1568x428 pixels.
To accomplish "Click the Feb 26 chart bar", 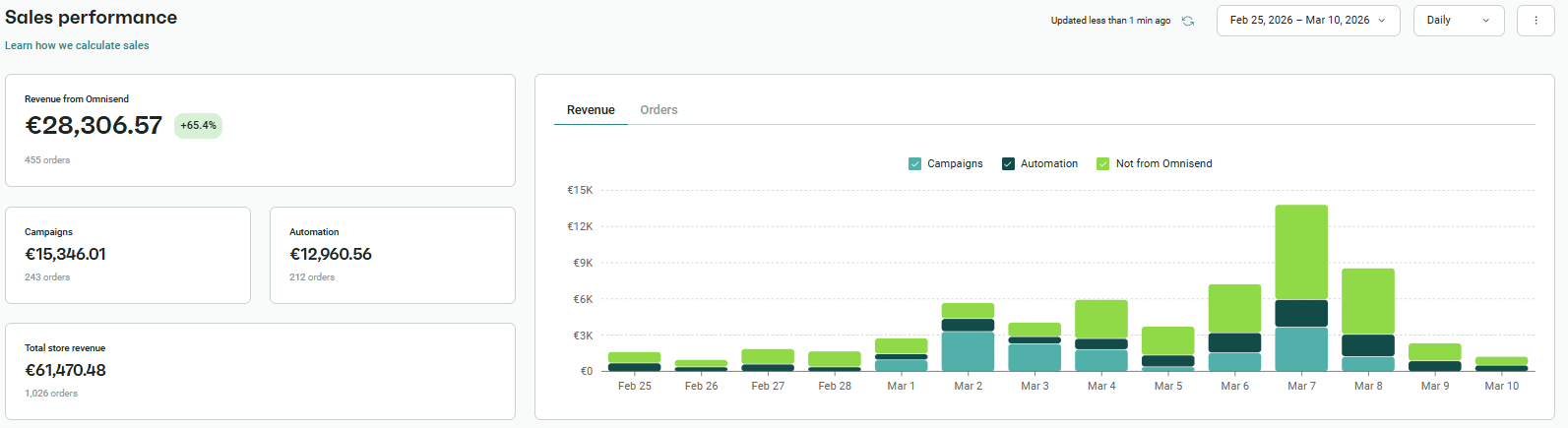I will click(701, 366).
